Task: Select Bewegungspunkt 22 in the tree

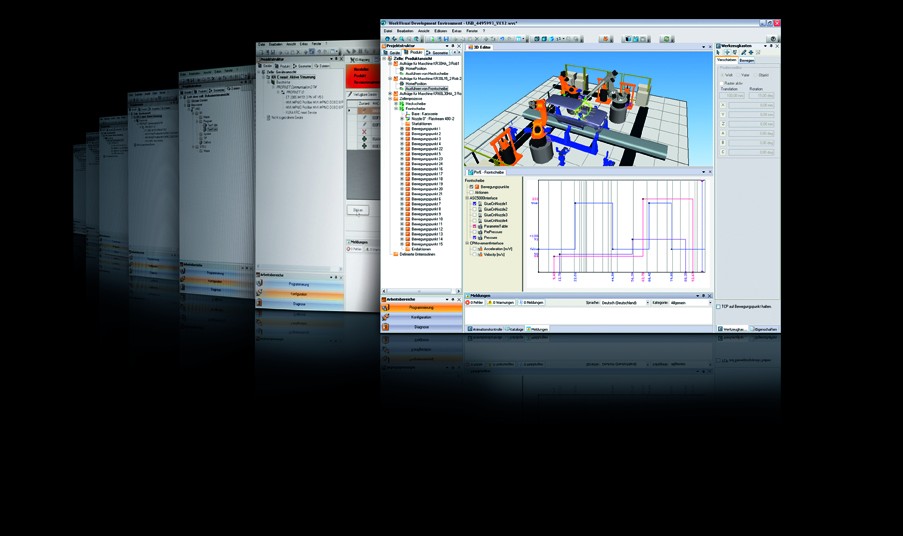Action: [427, 149]
